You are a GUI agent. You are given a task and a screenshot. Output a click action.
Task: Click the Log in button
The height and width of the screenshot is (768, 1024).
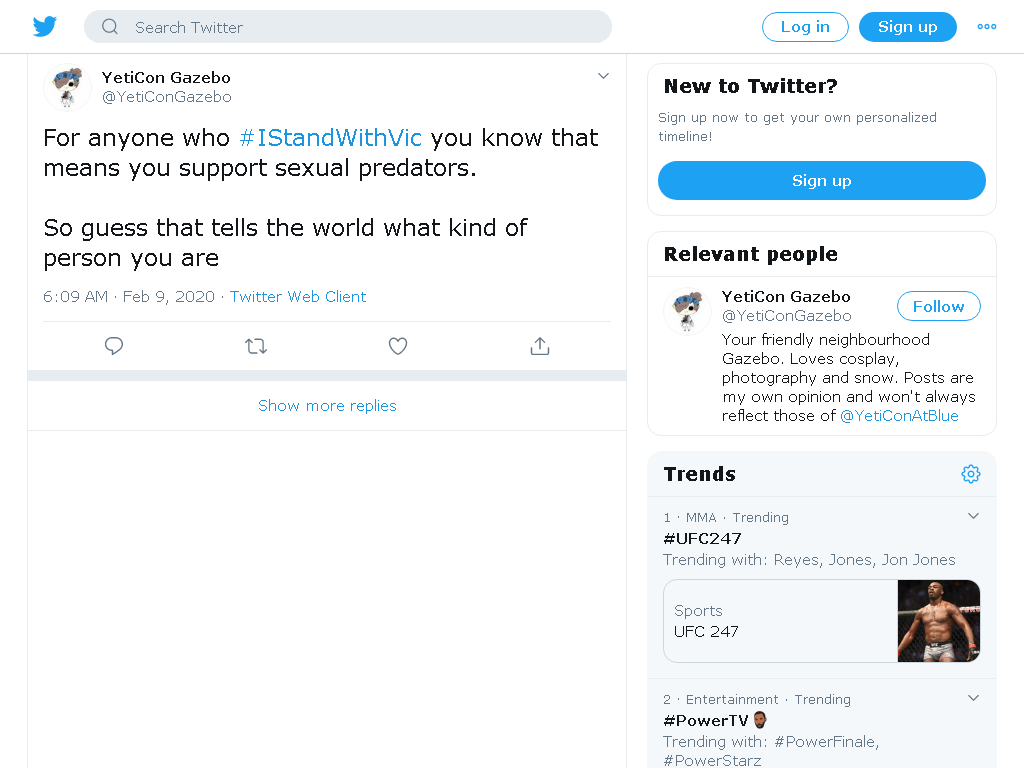click(805, 27)
